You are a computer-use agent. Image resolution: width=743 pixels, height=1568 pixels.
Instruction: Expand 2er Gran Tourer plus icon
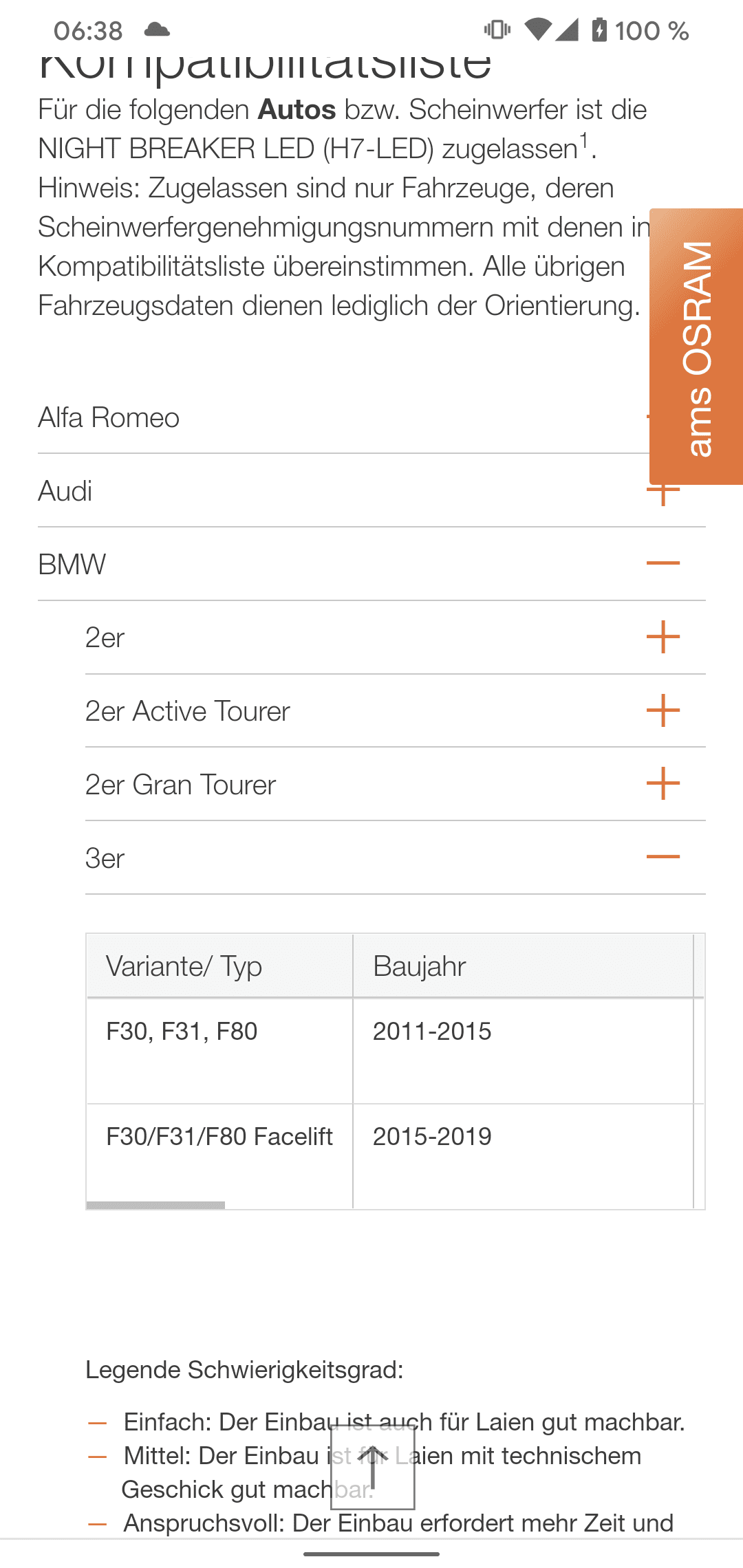(663, 784)
